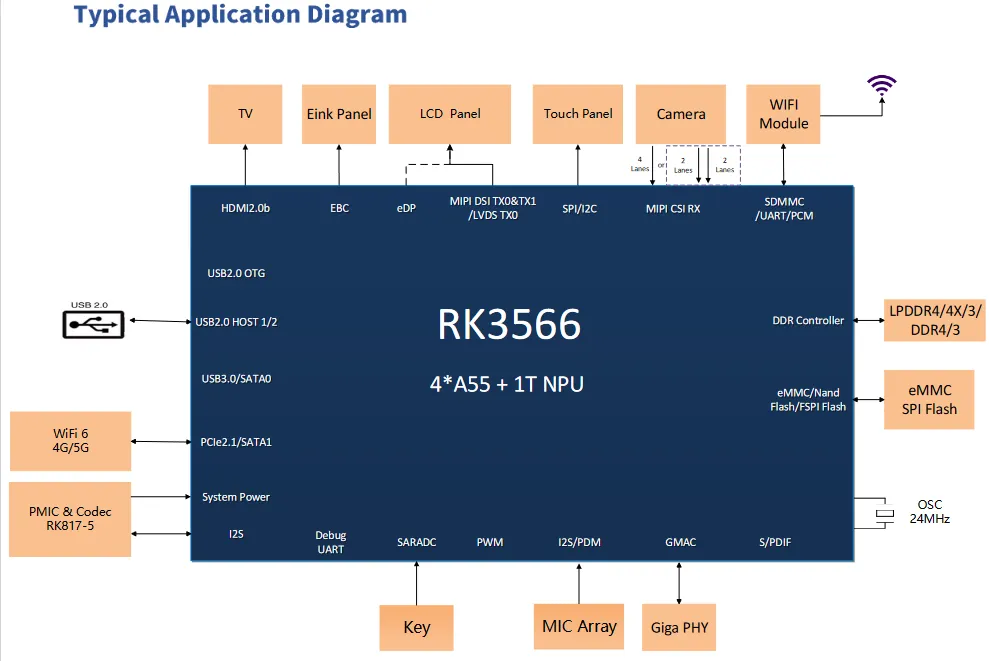Select the "PWM" label

pyautogui.click(x=490, y=542)
